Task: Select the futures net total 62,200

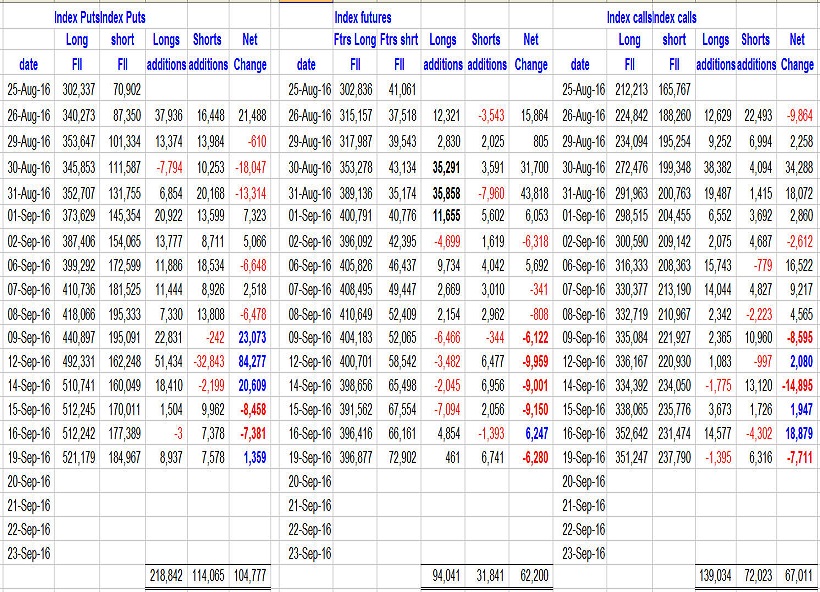Action: [530, 576]
